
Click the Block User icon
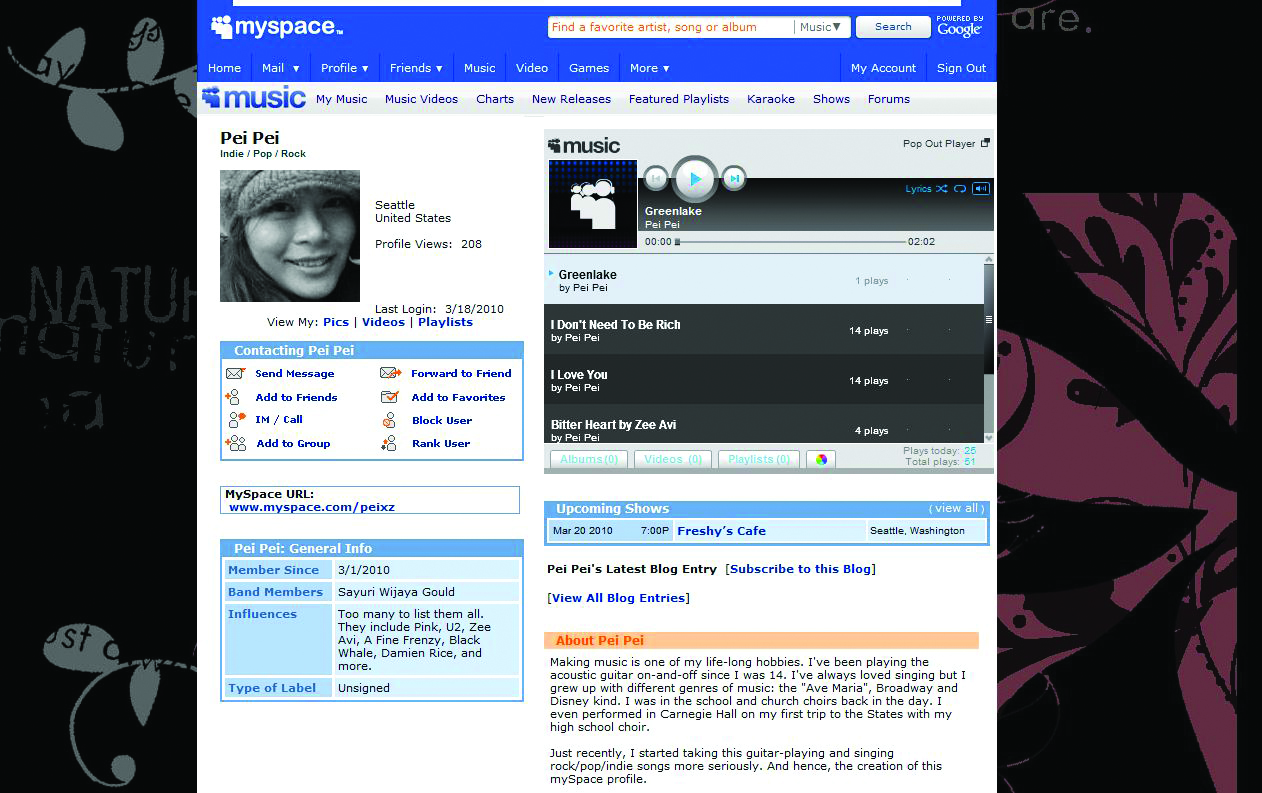pyautogui.click(x=389, y=421)
